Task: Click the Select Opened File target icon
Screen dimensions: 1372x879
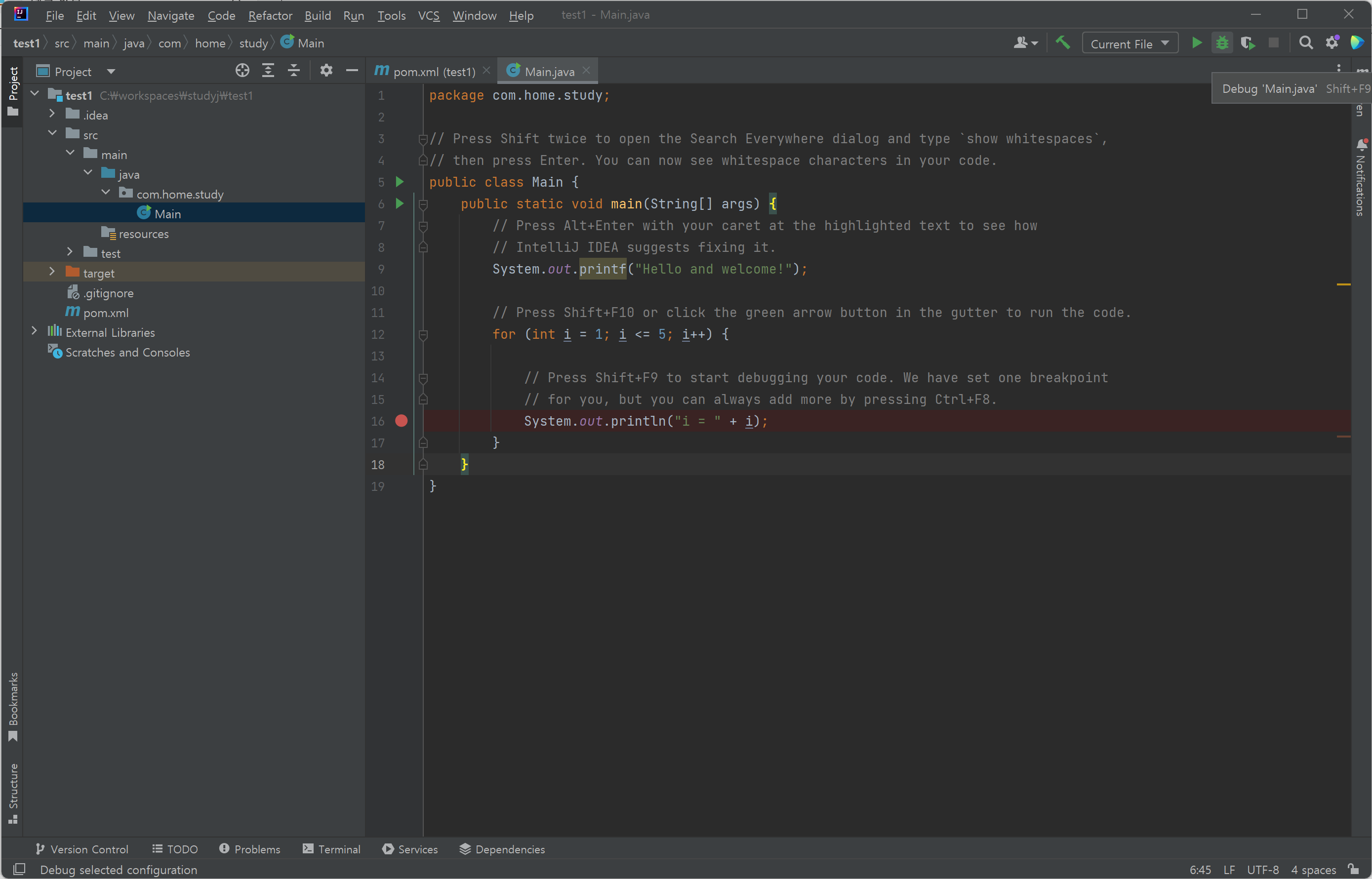Action: click(242, 70)
